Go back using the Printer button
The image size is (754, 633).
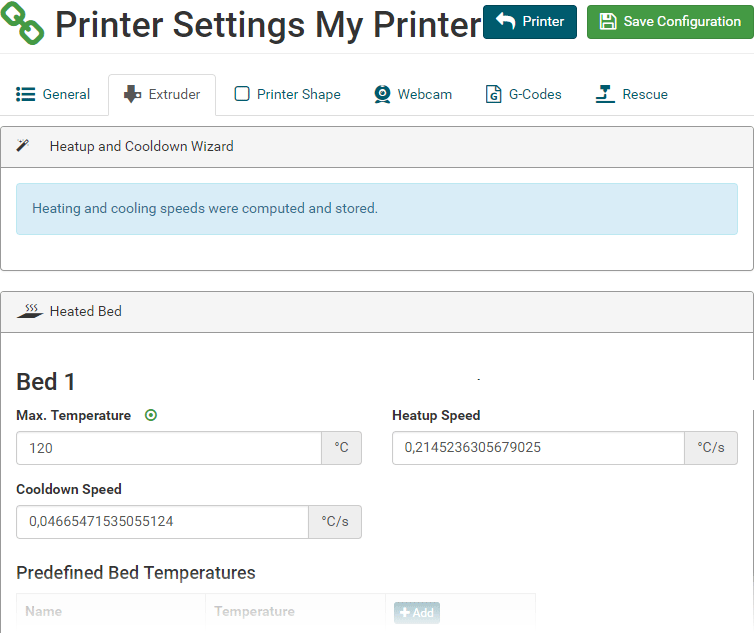tap(529, 22)
